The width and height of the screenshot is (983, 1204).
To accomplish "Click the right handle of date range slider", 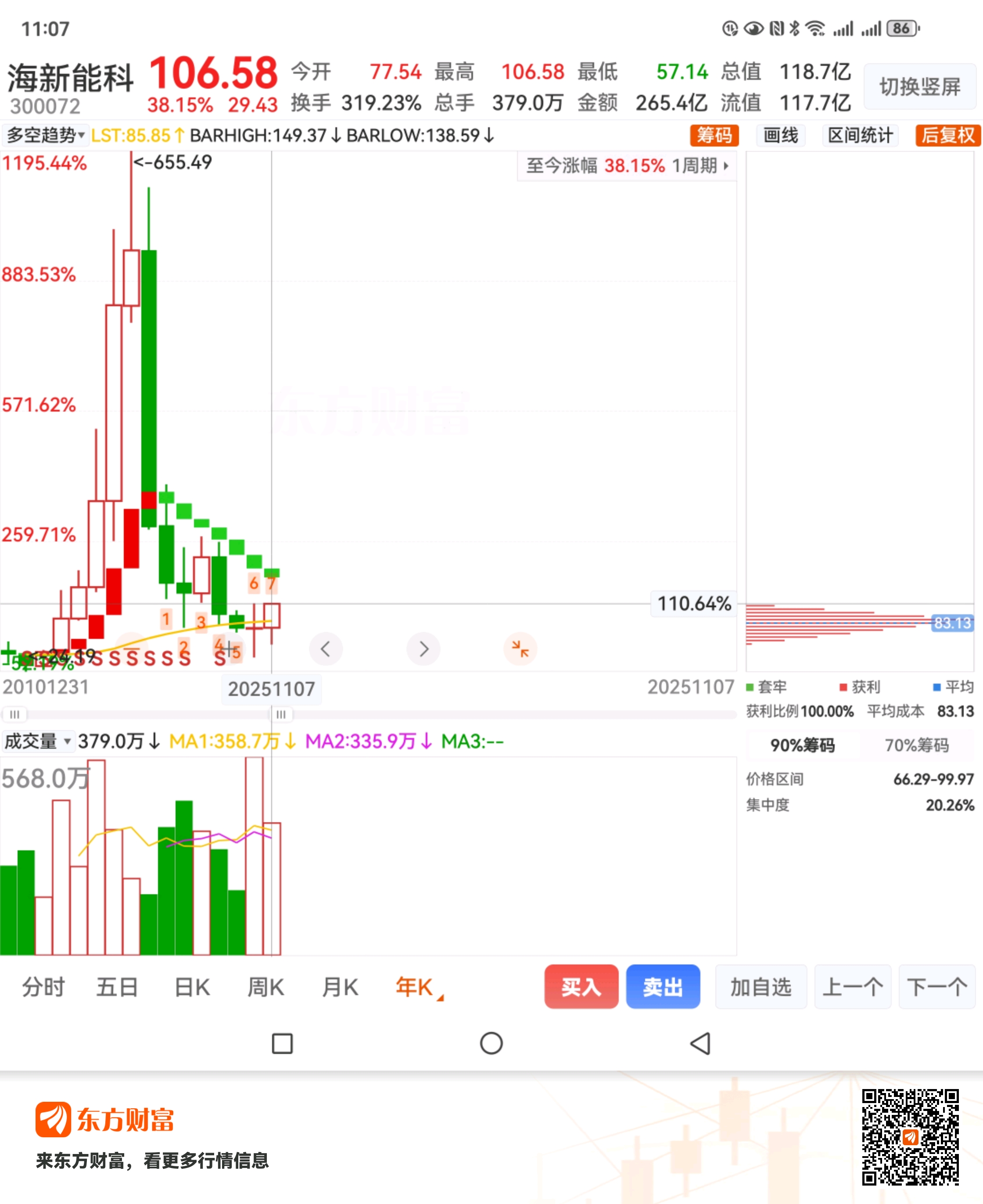I will tap(281, 714).
